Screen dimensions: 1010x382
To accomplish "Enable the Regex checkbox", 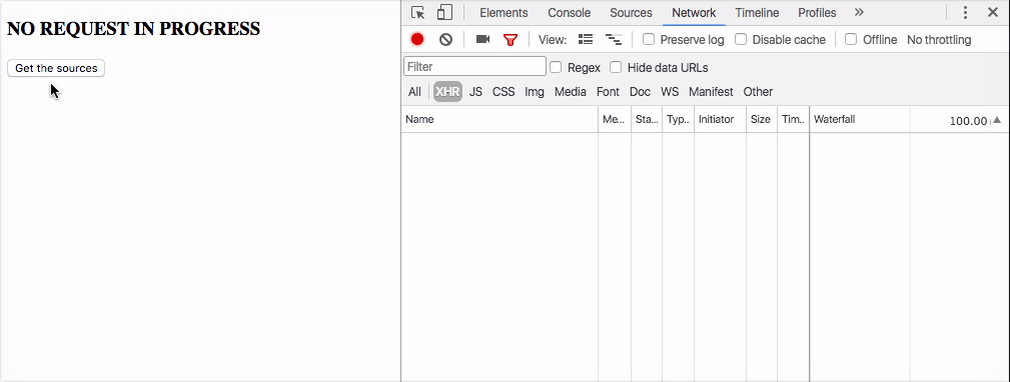I will pyautogui.click(x=555, y=67).
